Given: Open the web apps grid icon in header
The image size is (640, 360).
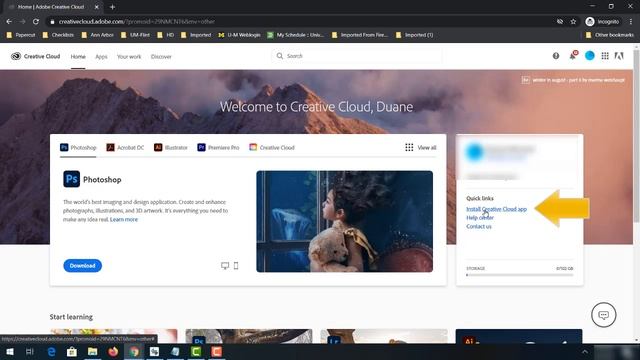Looking at the screenshot, I should (605, 56).
